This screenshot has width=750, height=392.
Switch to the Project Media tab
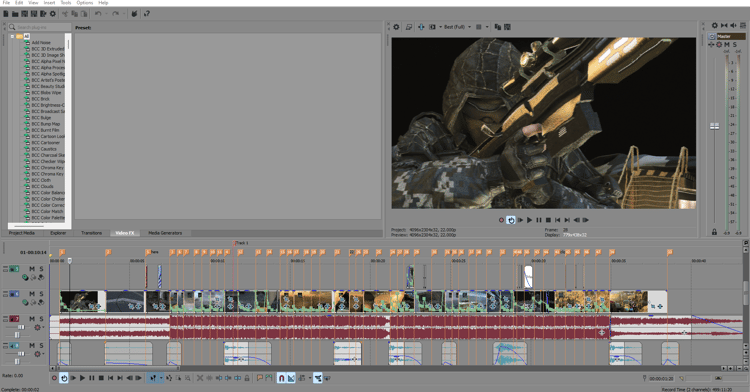tap(22, 233)
